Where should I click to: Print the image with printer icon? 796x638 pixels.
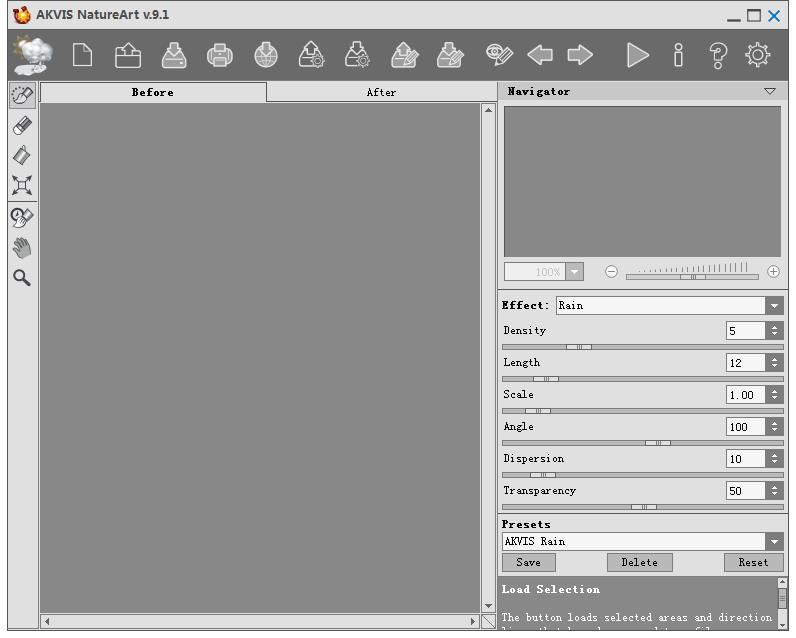point(220,55)
